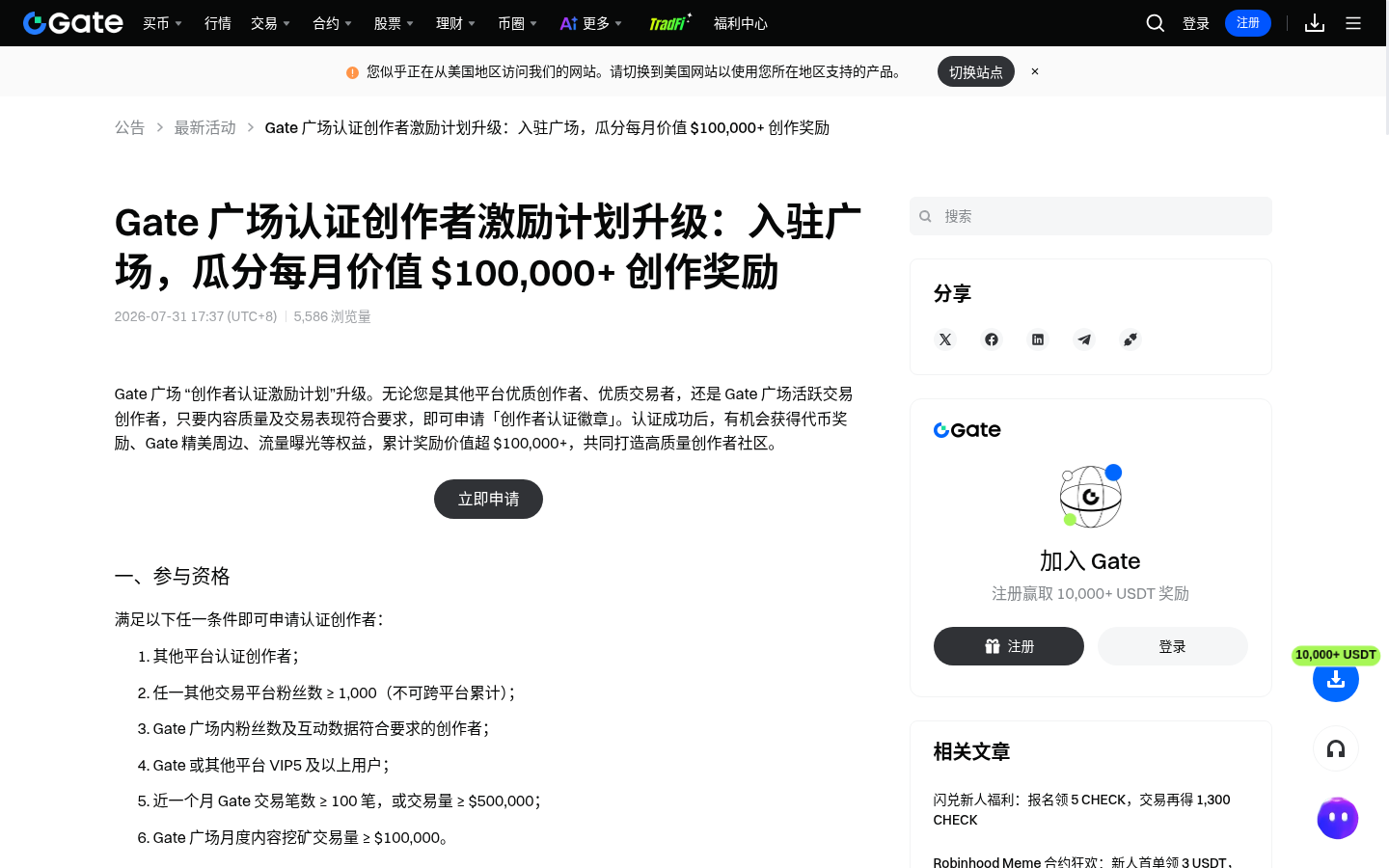Close the region notice banner

[1035, 71]
